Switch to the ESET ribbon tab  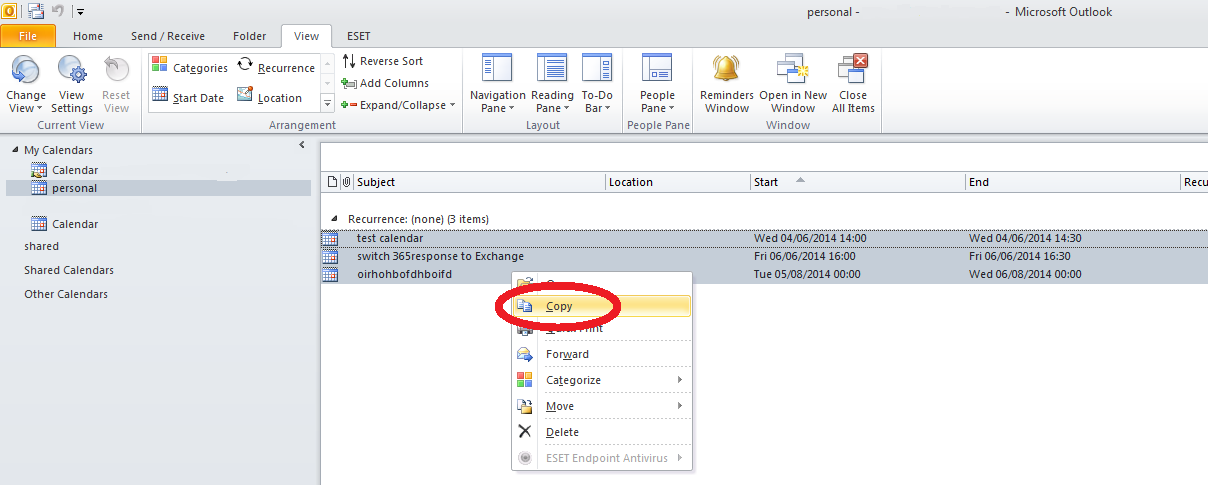pyautogui.click(x=358, y=36)
